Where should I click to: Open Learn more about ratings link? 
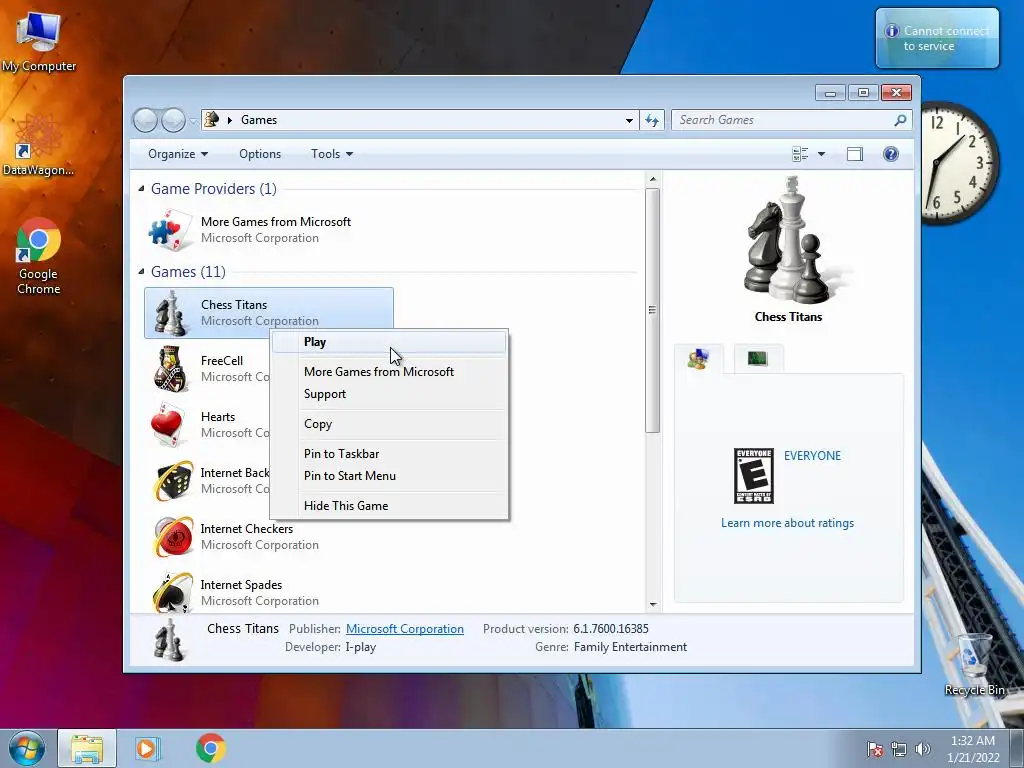pyautogui.click(x=788, y=523)
